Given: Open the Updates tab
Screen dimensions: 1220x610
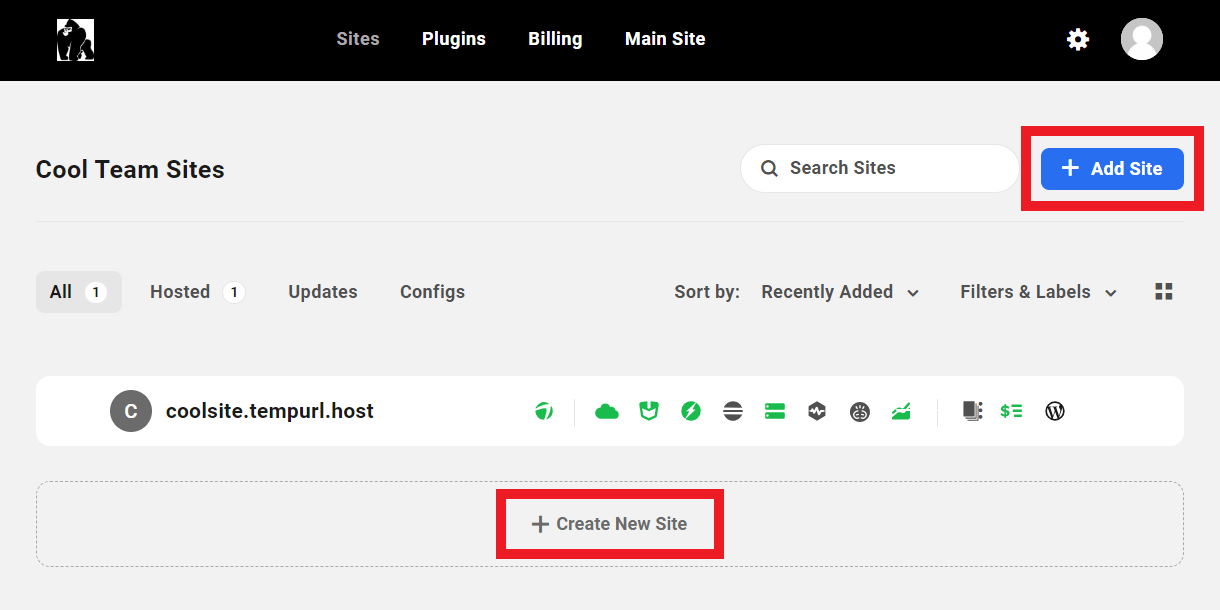Looking at the screenshot, I should tap(322, 291).
